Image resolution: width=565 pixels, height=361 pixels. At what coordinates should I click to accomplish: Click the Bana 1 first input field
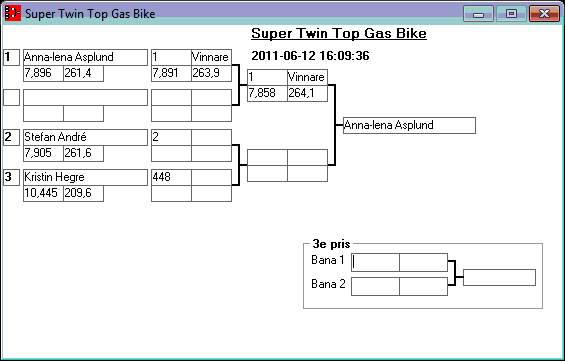(375, 262)
